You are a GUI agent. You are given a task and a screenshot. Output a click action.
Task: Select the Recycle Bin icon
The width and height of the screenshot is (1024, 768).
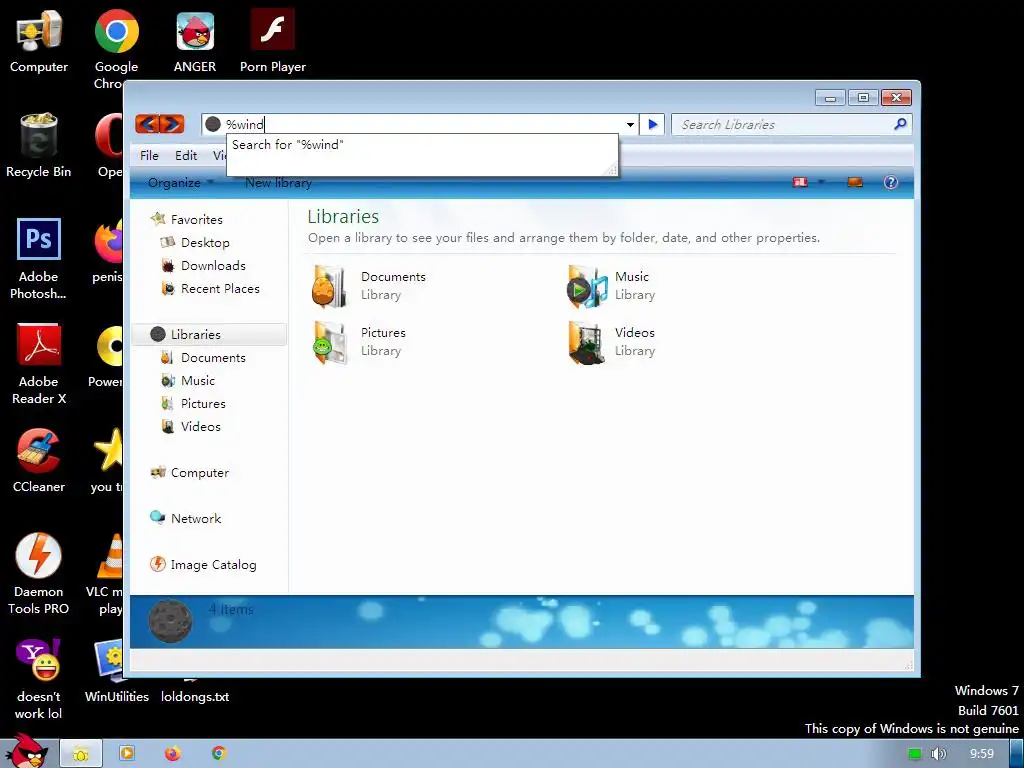pyautogui.click(x=39, y=146)
